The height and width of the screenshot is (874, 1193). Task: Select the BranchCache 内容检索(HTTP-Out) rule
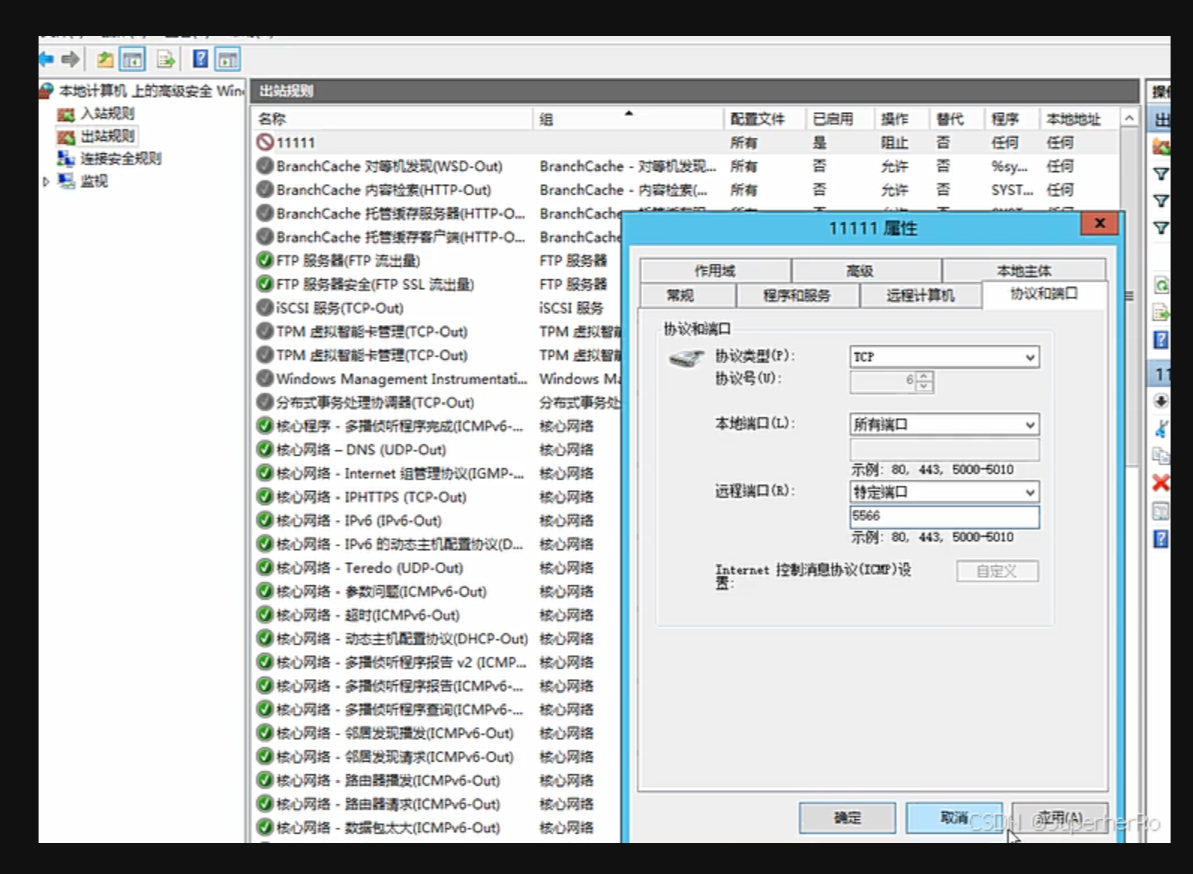383,189
